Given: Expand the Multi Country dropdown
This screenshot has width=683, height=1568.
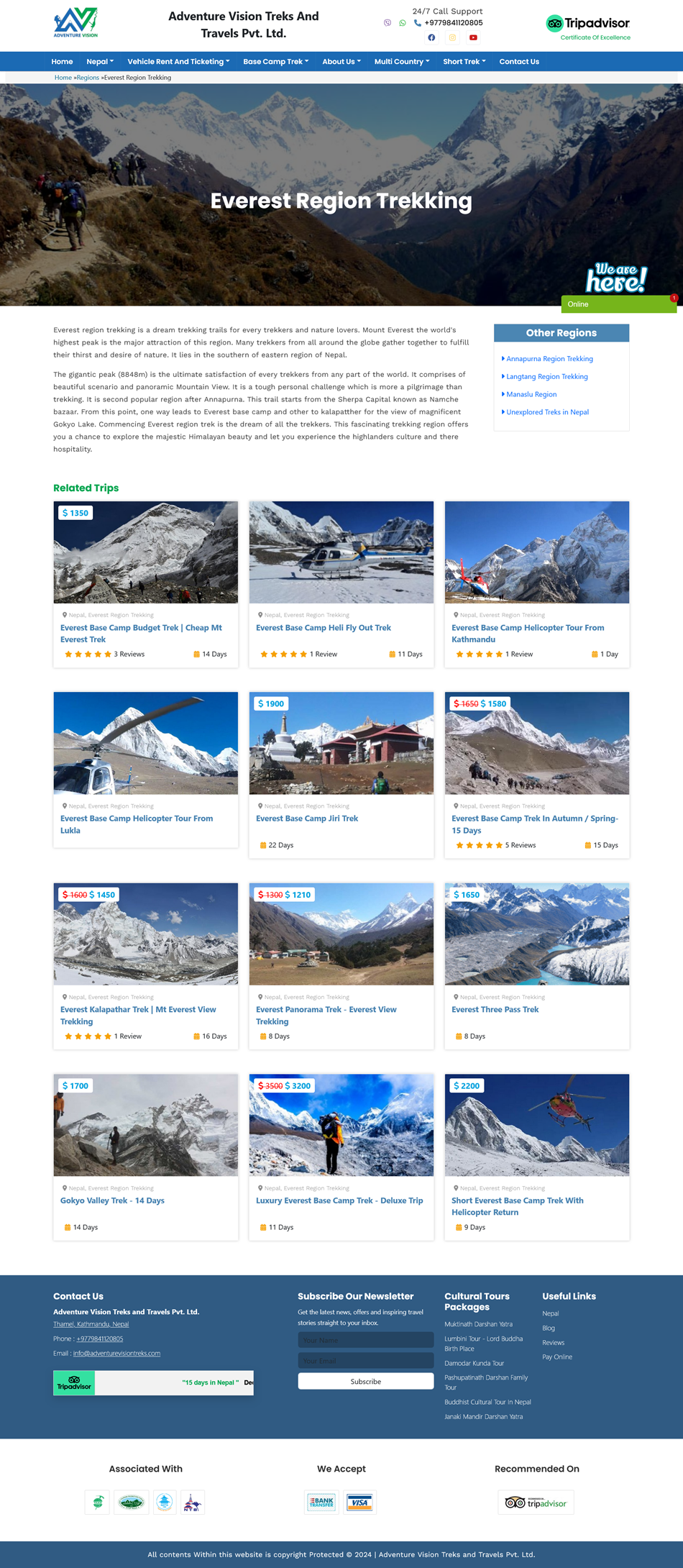Looking at the screenshot, I should [x=402, y=62].
